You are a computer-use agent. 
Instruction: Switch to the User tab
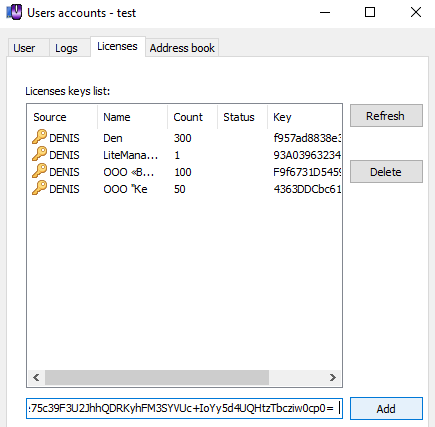tap(29, 48)
